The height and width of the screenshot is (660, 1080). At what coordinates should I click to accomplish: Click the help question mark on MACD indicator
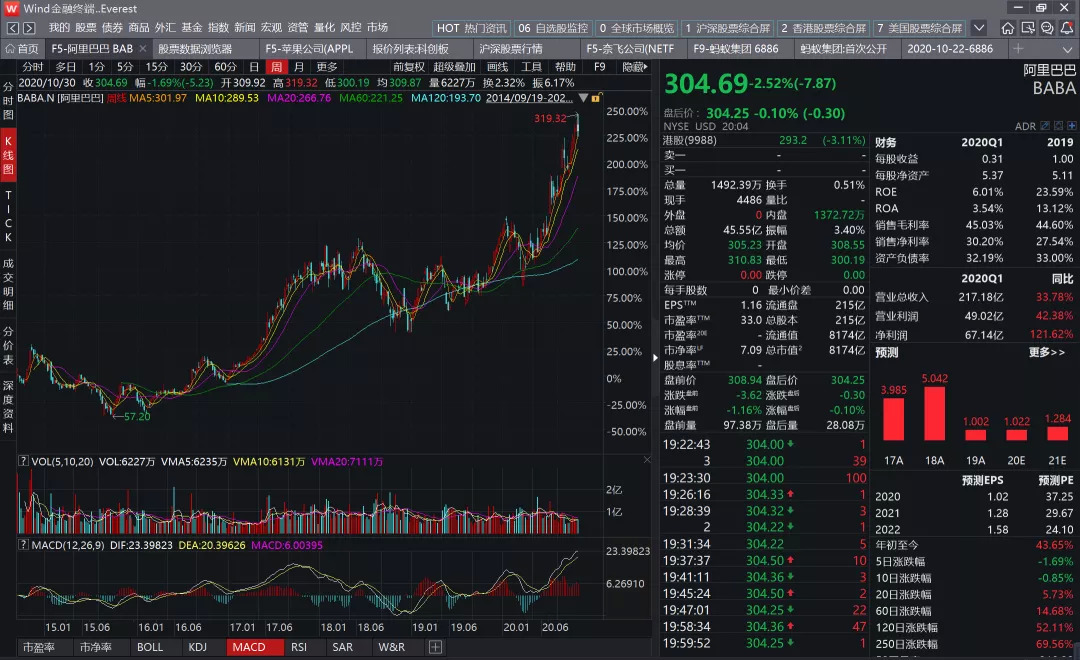(x=23, y=544)
